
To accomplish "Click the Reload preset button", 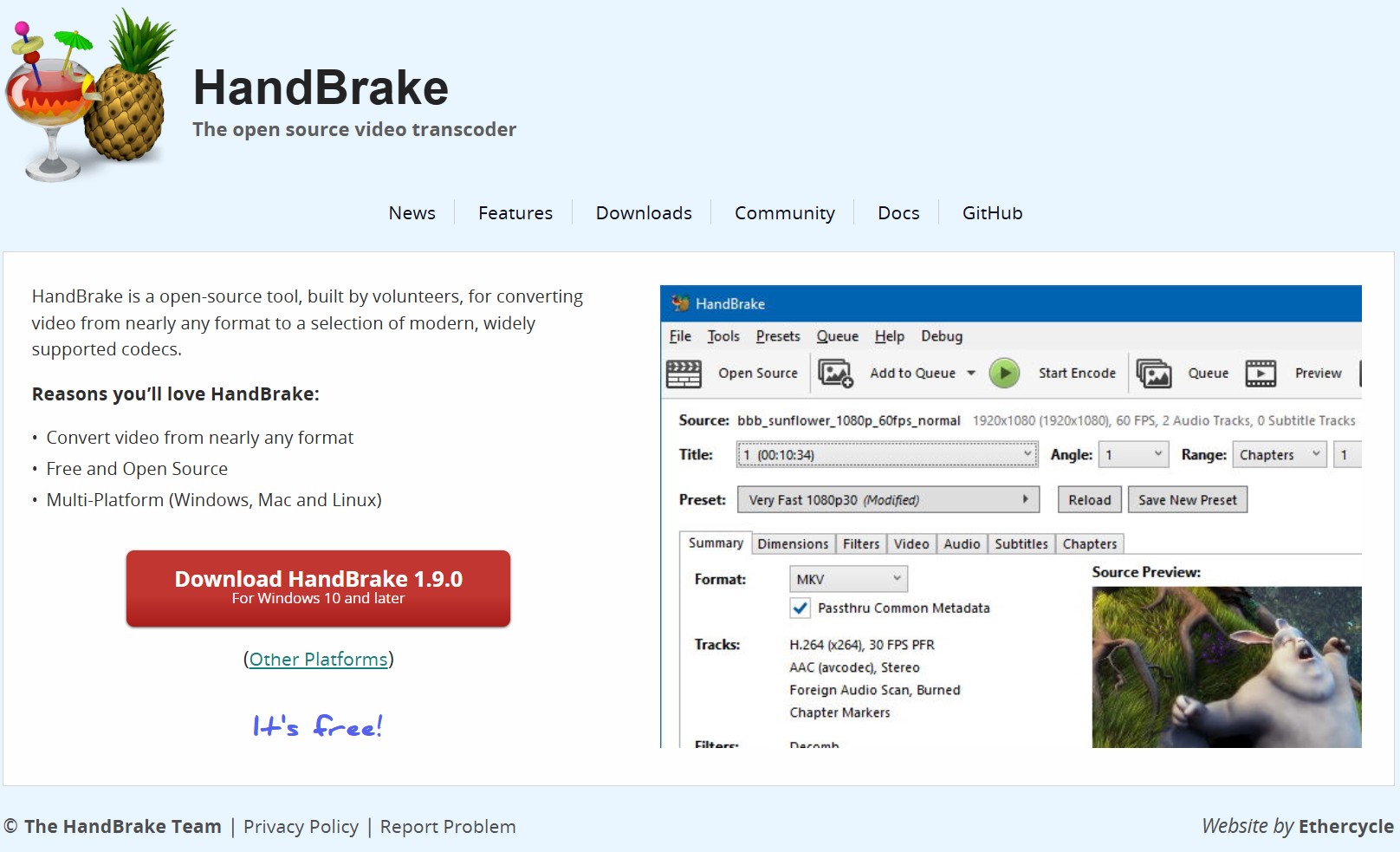I will coord(1090,500).
